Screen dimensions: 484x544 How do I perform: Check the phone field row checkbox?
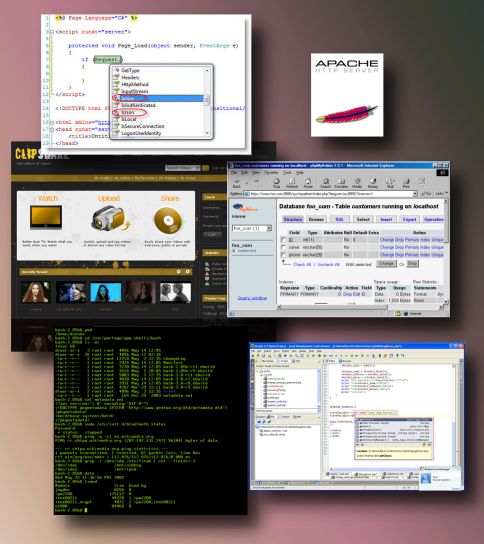(283, 255)
